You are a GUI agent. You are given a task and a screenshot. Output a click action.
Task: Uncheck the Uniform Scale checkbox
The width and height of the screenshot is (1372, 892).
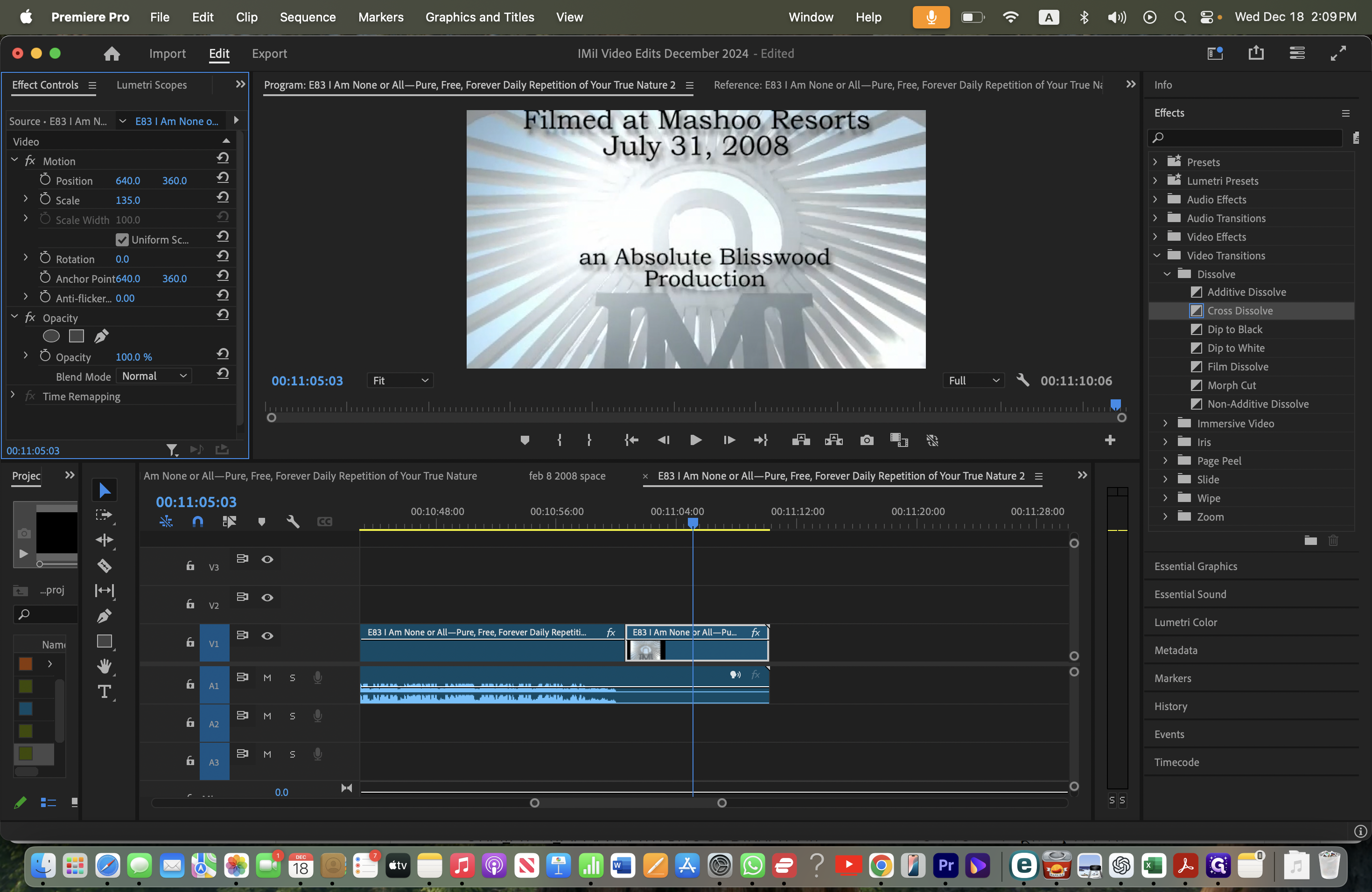tap(122, 239)
